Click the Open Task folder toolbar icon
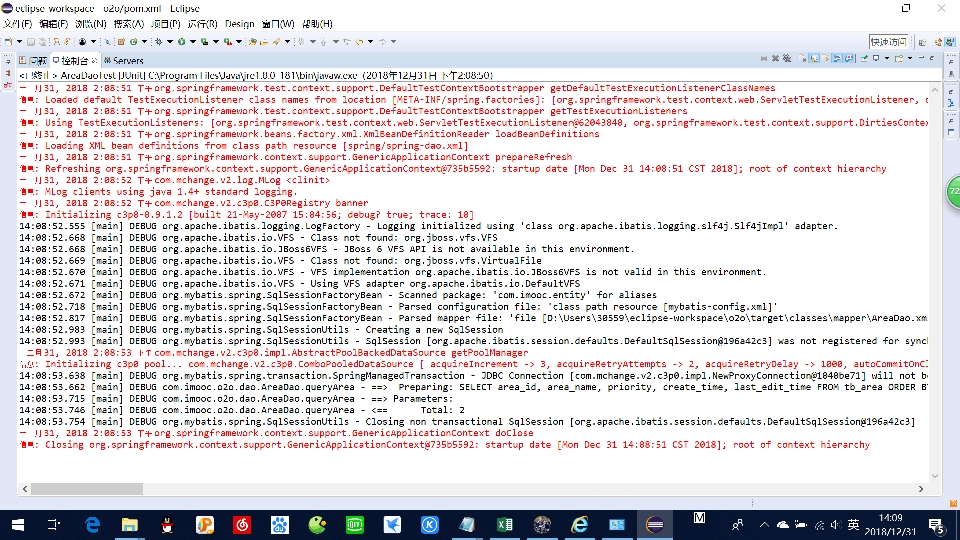 point(264,42)
